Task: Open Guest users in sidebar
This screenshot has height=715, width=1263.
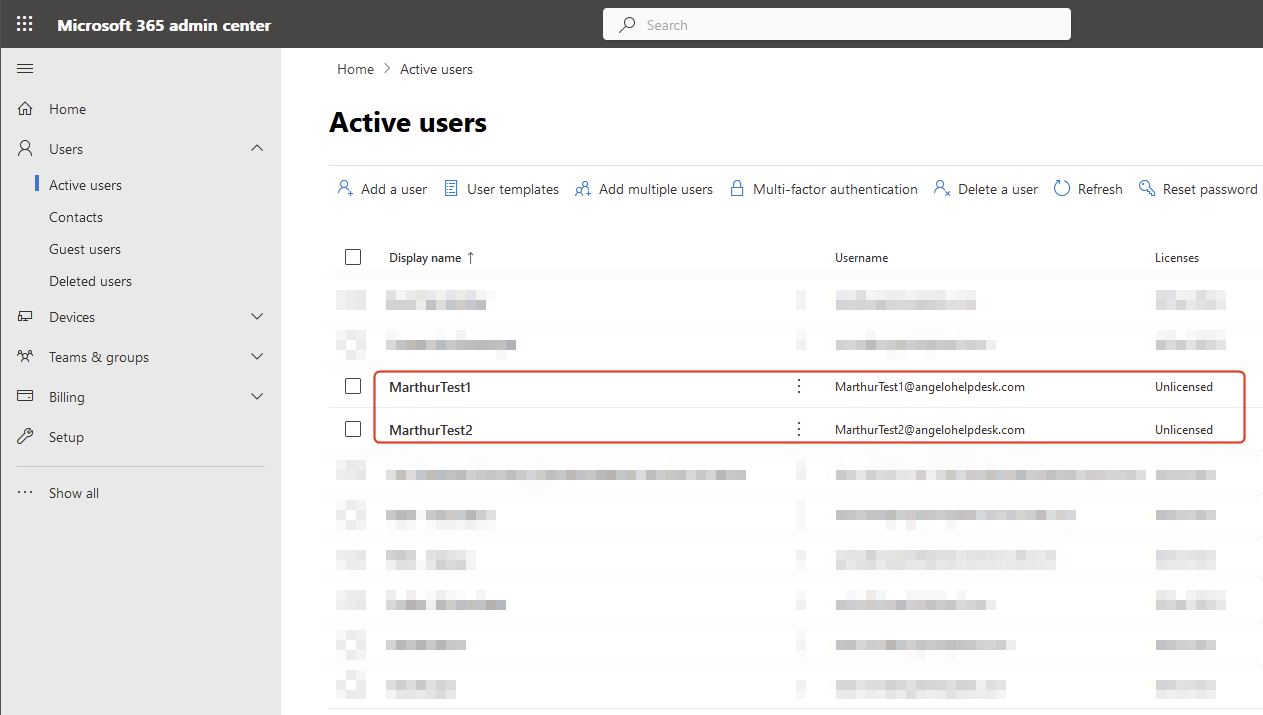Action: pos(85,249)
